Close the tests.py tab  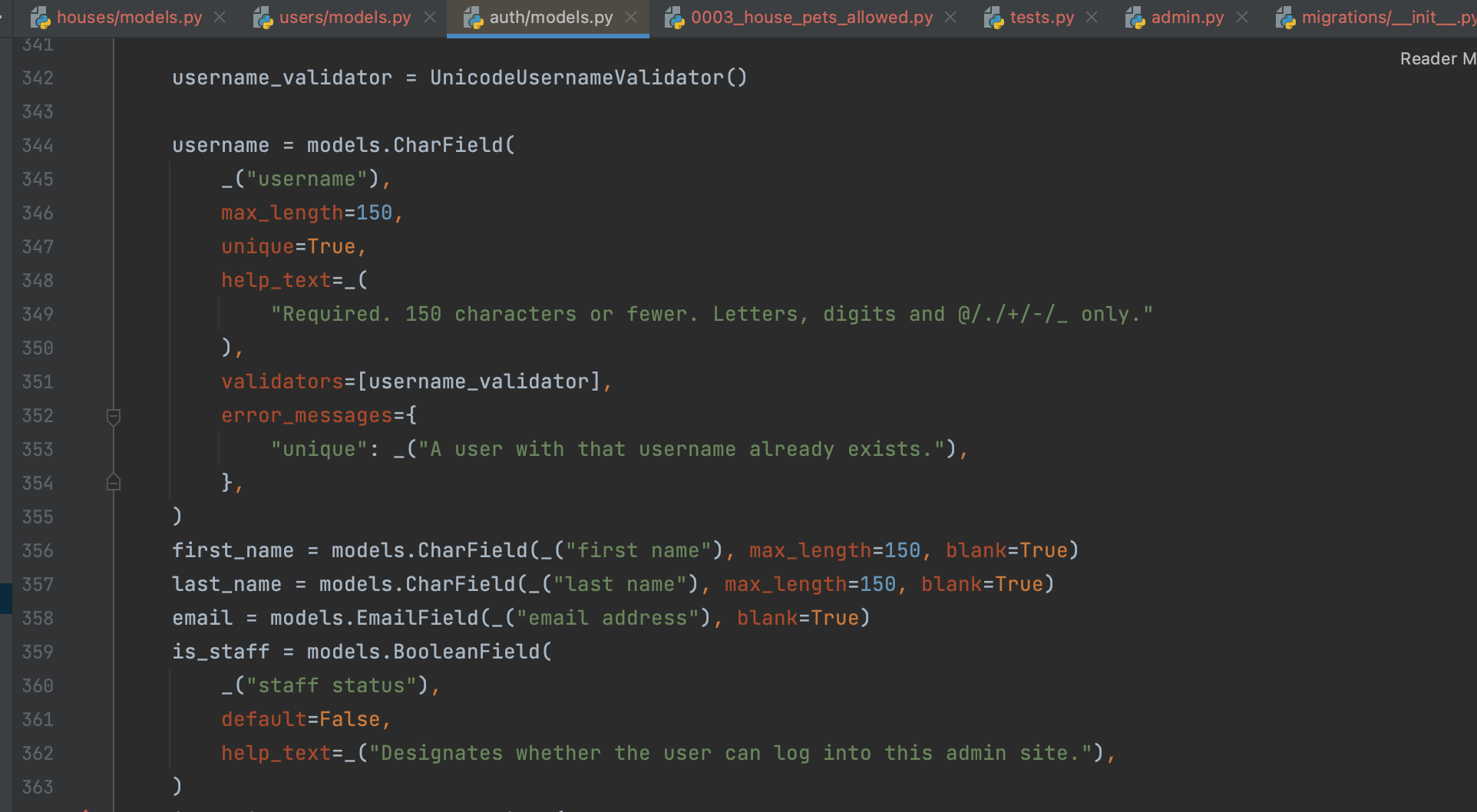point(1092,17)
